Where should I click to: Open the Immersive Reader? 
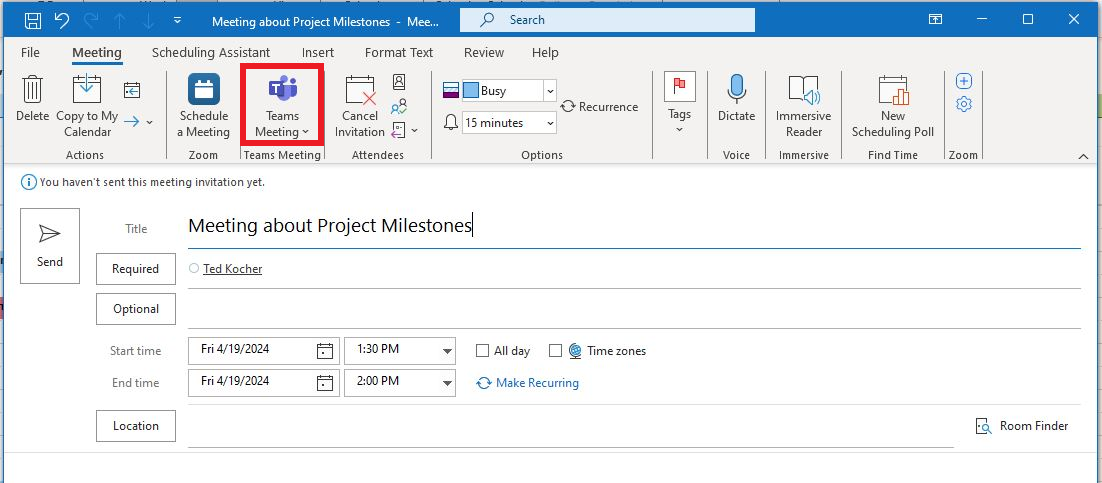tap(803, 91)
